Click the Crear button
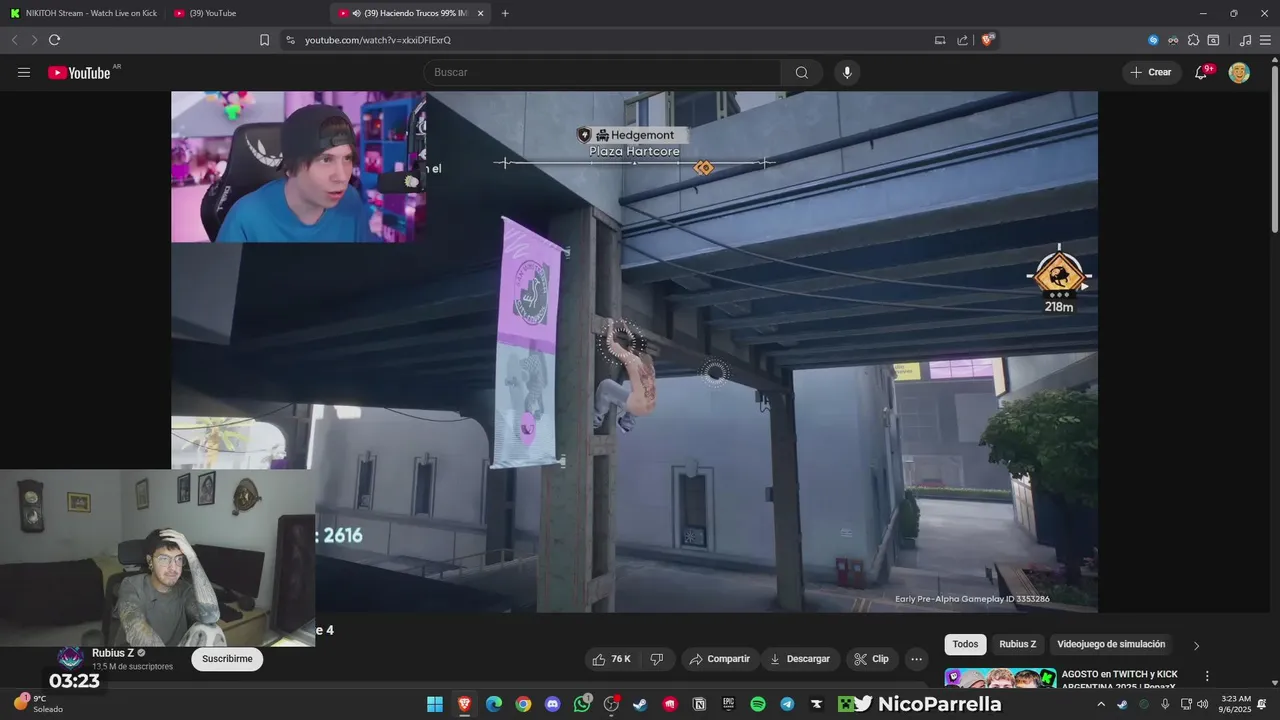 pos(1151,72)
